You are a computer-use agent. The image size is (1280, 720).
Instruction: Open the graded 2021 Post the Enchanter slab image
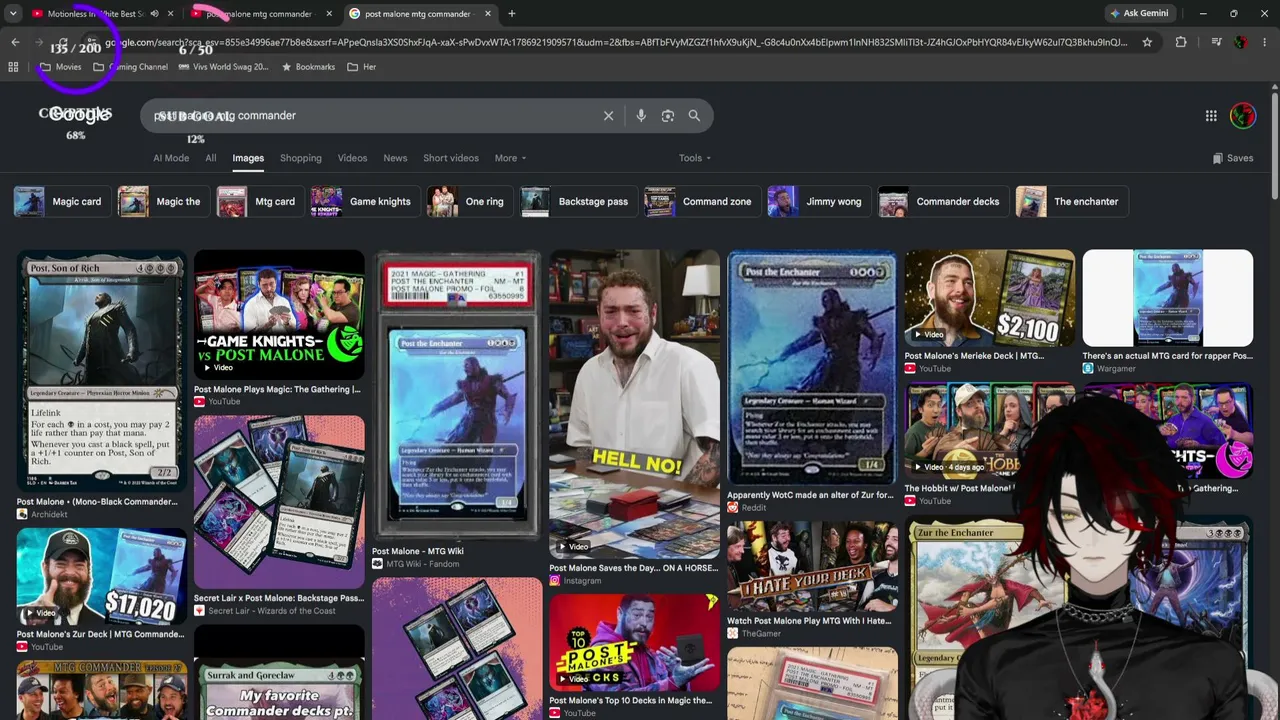point(457,395)
